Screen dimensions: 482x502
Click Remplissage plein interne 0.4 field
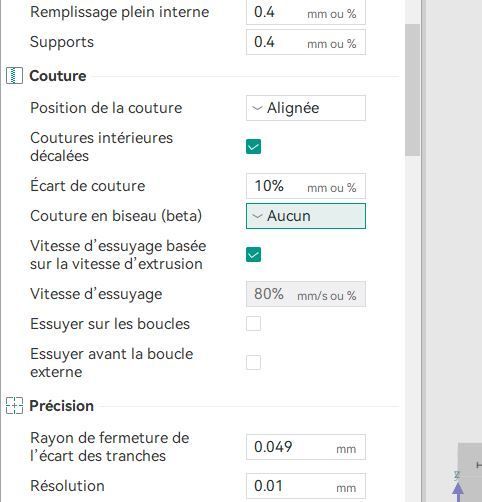[x=306, y=12]
